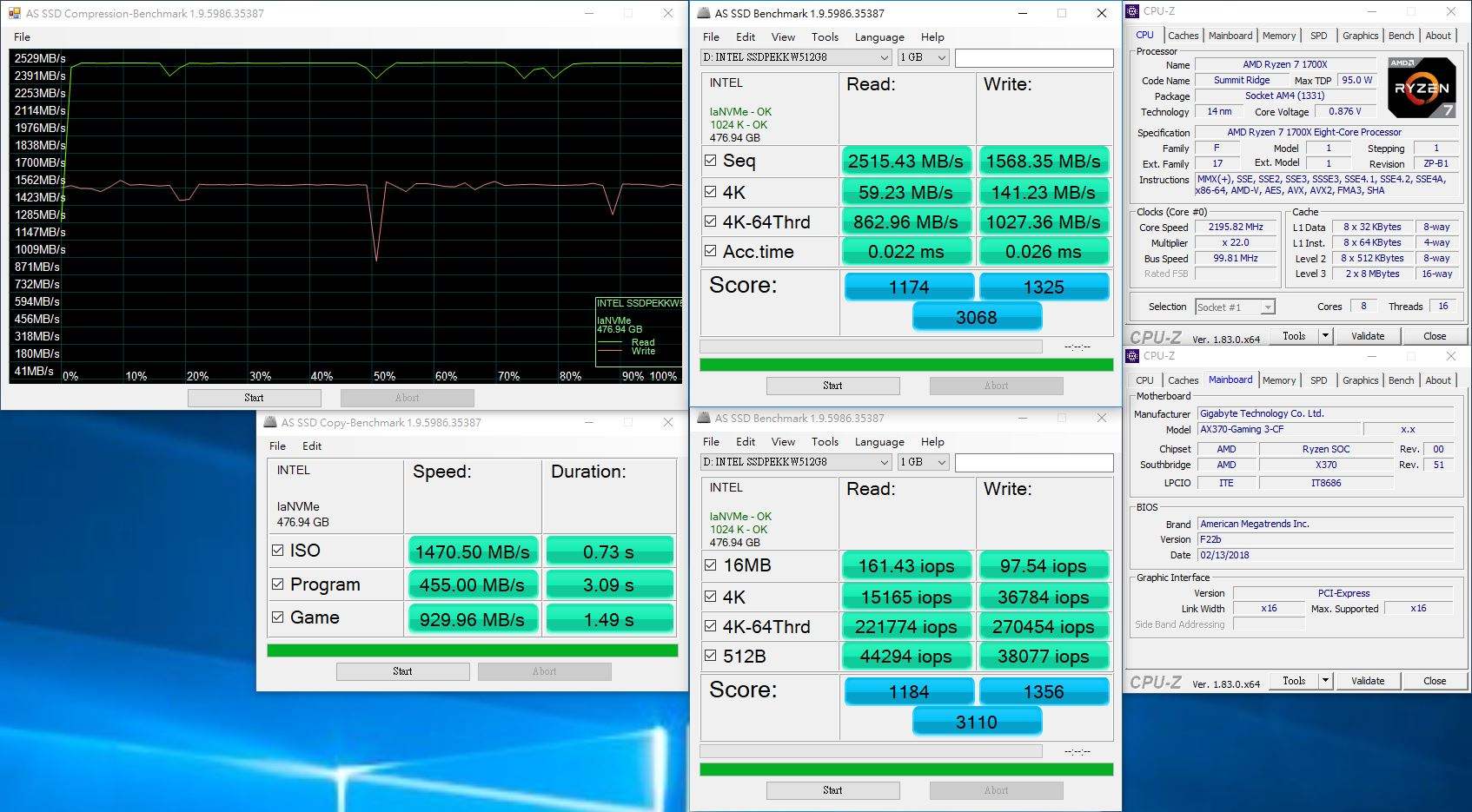
Task: Open Tools menu in the iops benchmark window
Action: point(825,442)
